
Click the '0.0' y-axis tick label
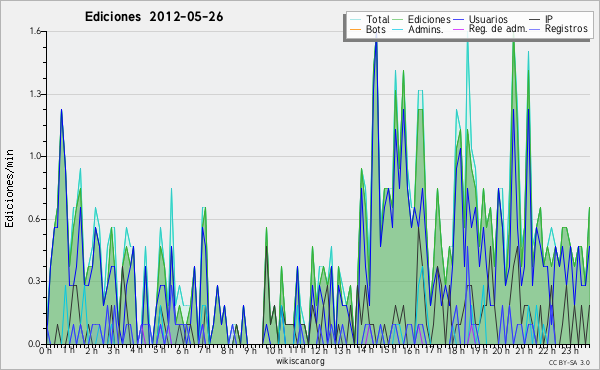(35, 344)
